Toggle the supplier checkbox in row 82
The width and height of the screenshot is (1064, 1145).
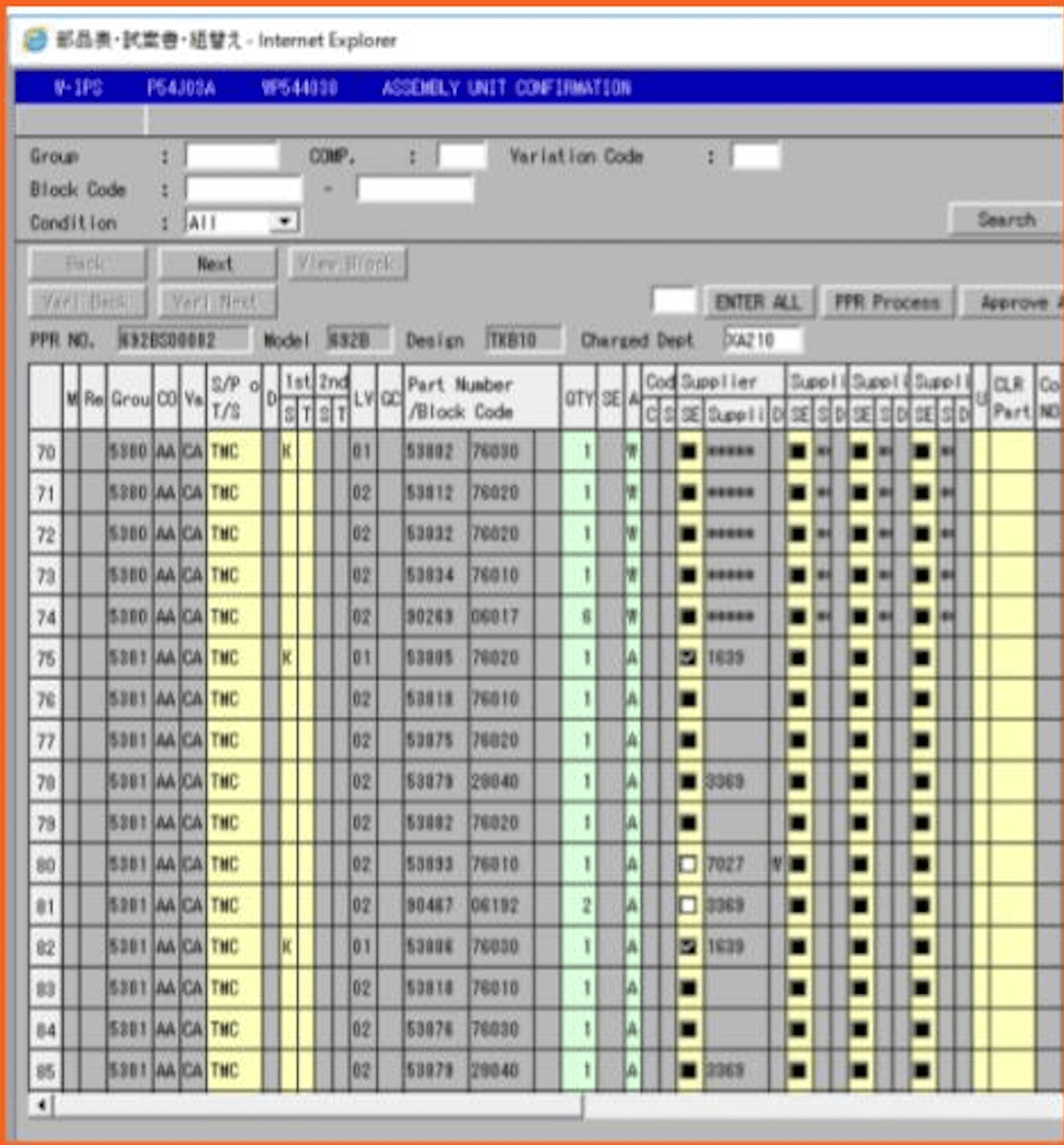688,946
